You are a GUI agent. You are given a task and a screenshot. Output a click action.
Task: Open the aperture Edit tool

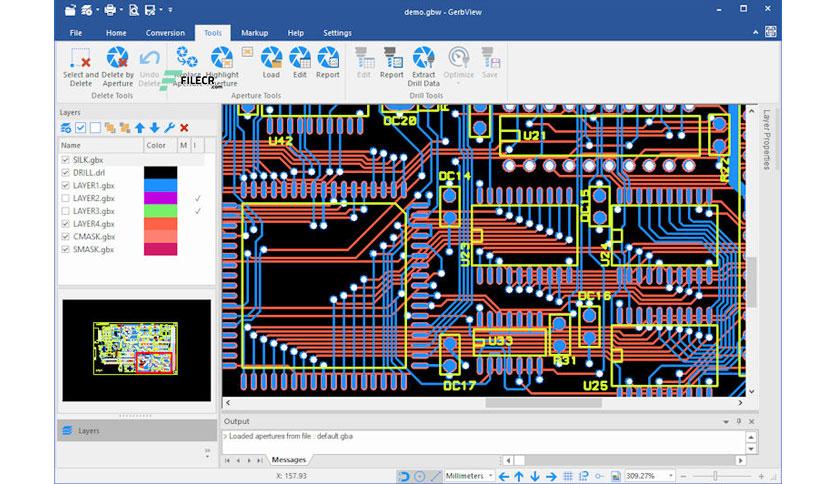(300, 63)
